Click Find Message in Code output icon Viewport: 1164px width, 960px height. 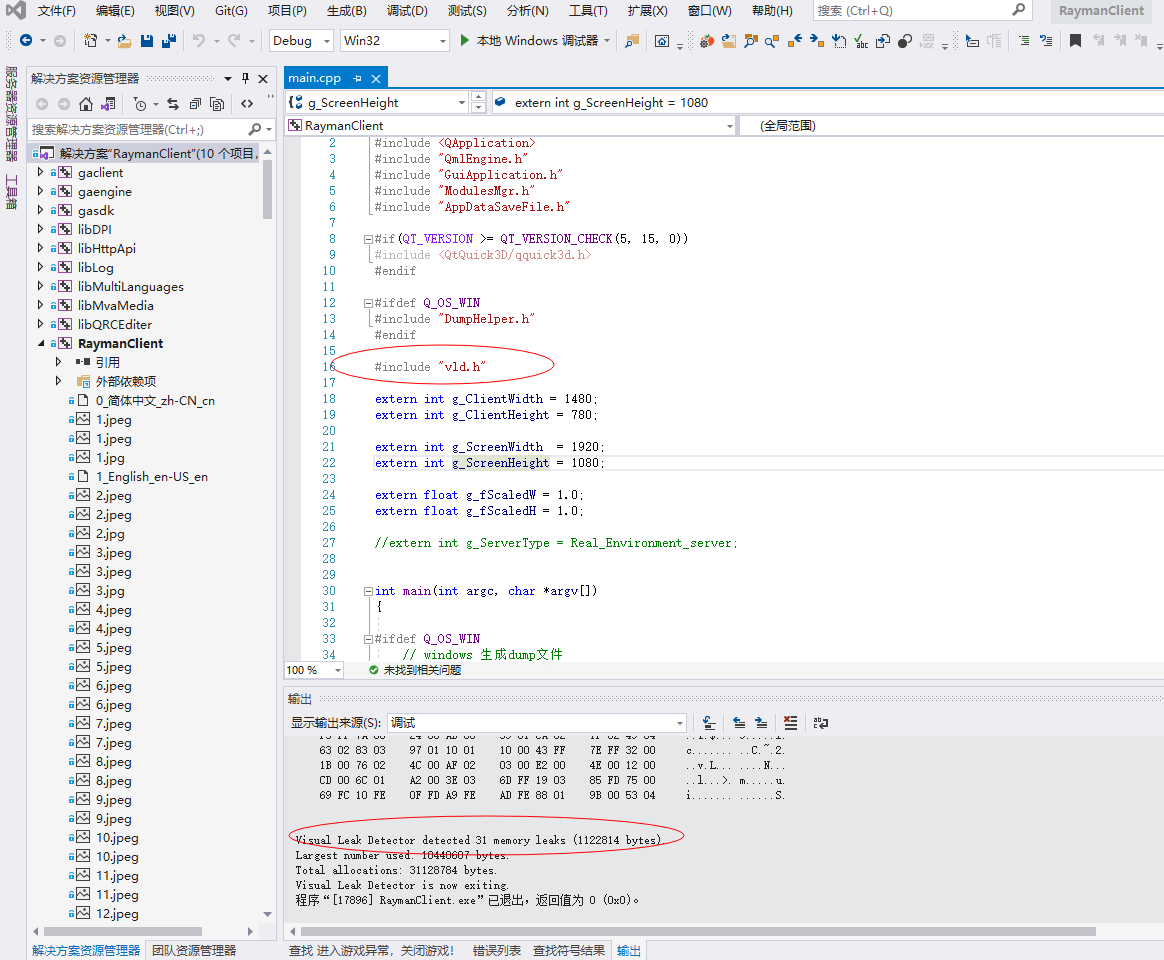coord(709,722)
